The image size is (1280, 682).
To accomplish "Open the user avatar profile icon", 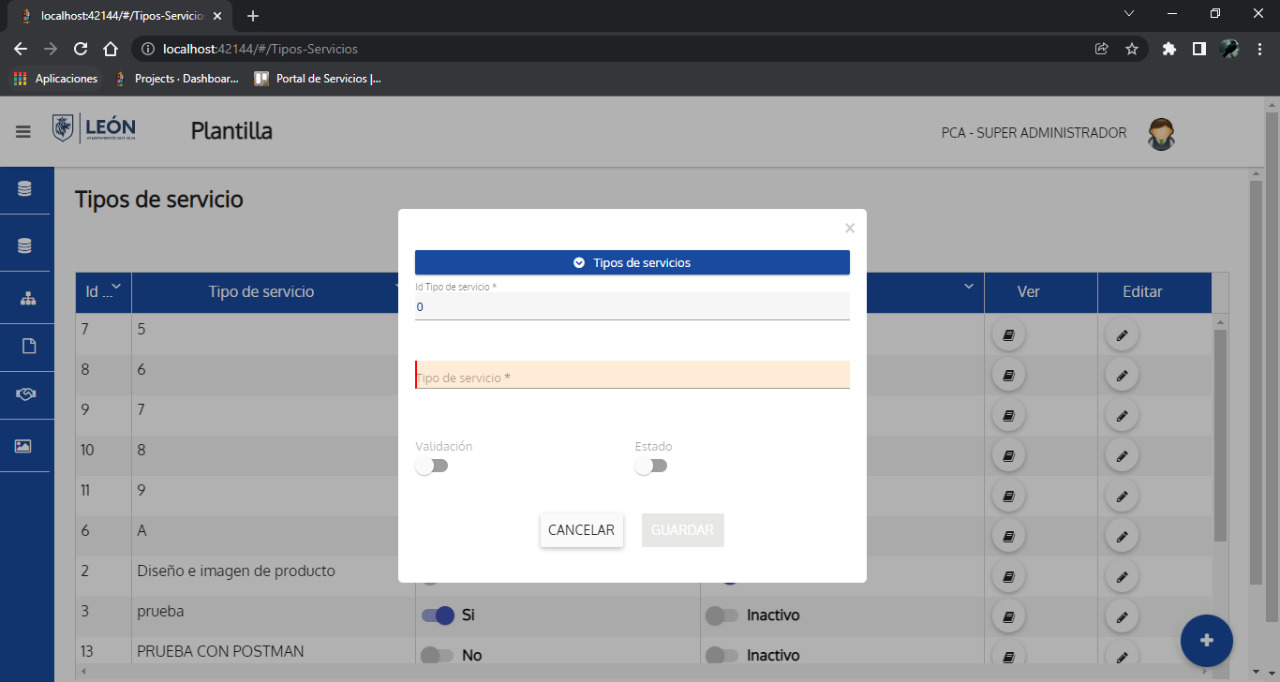I will 1161,133.
